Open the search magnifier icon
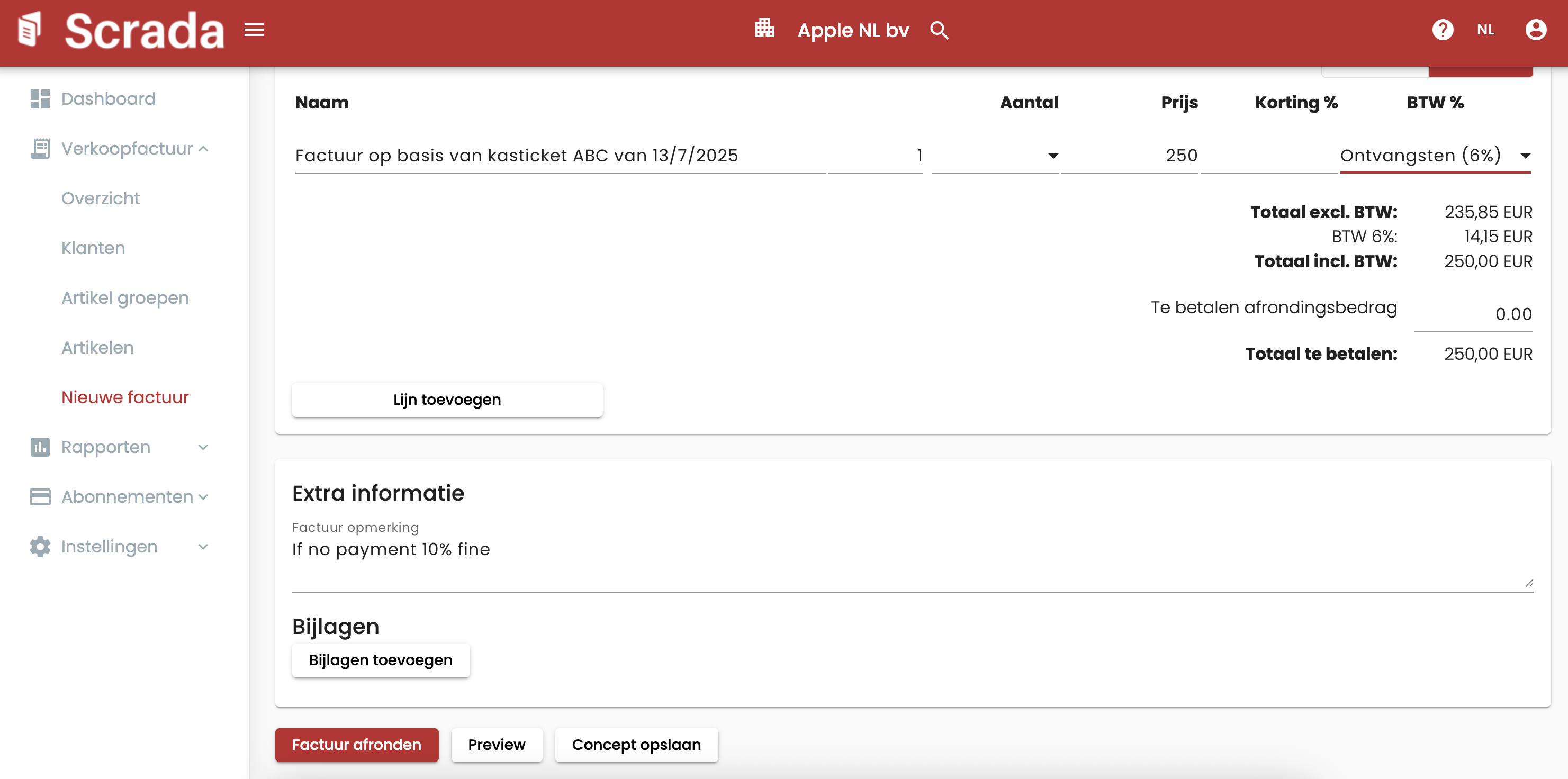 click(939, 30)
